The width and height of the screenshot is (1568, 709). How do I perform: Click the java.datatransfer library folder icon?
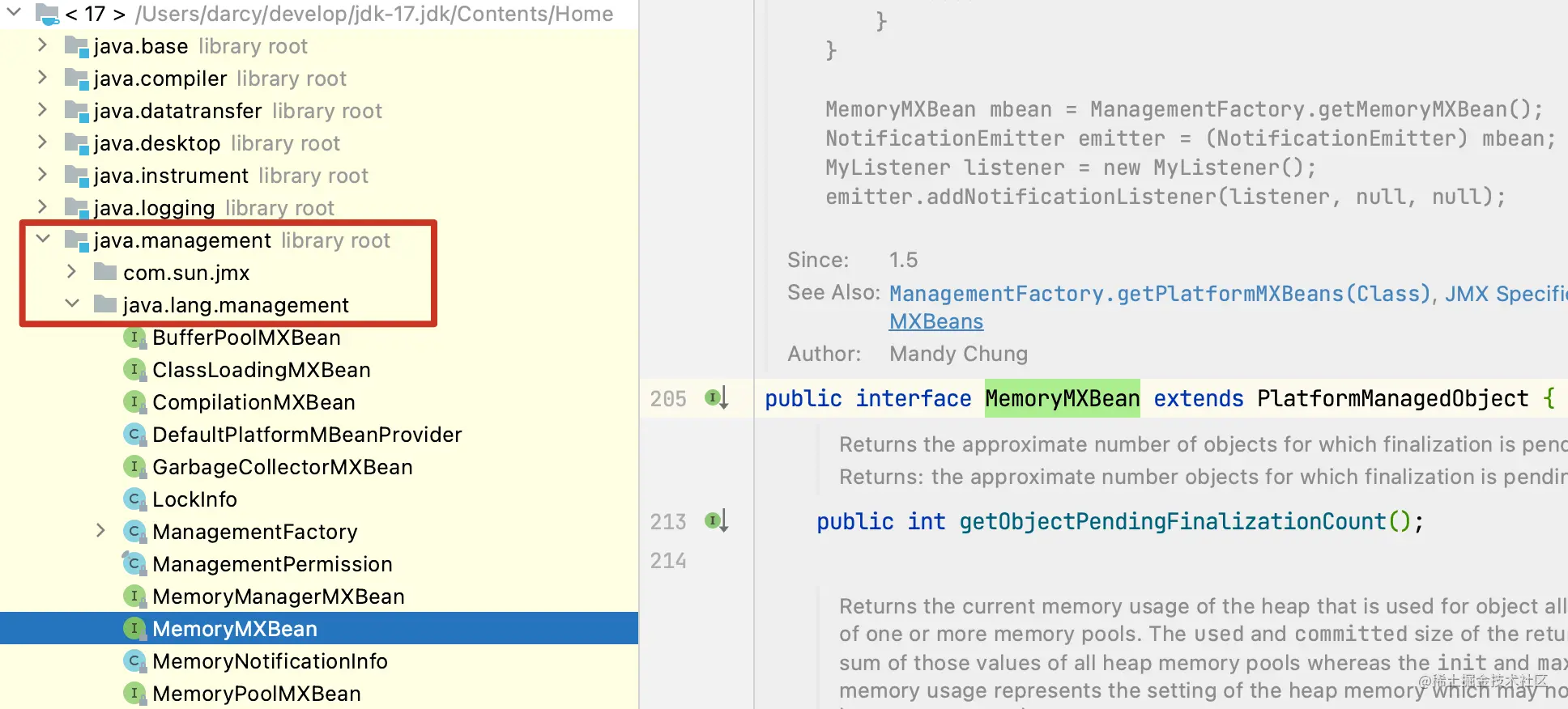[x=76, y=111]
